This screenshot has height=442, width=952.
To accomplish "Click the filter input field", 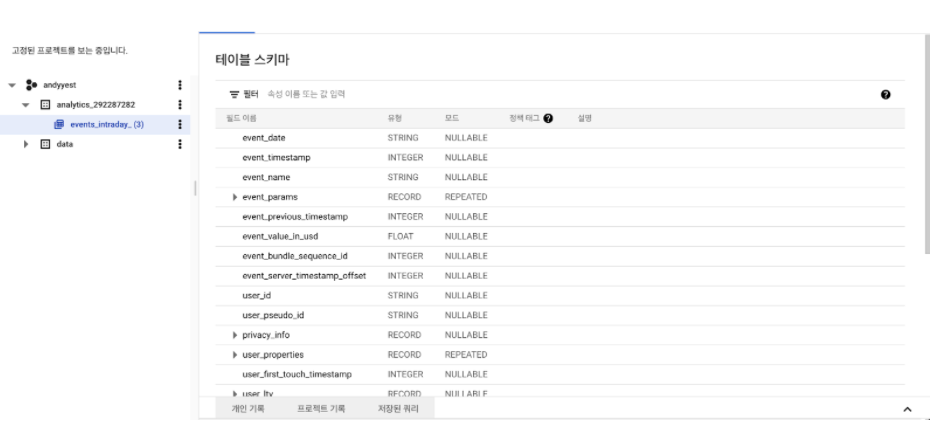I will [571, 94].
